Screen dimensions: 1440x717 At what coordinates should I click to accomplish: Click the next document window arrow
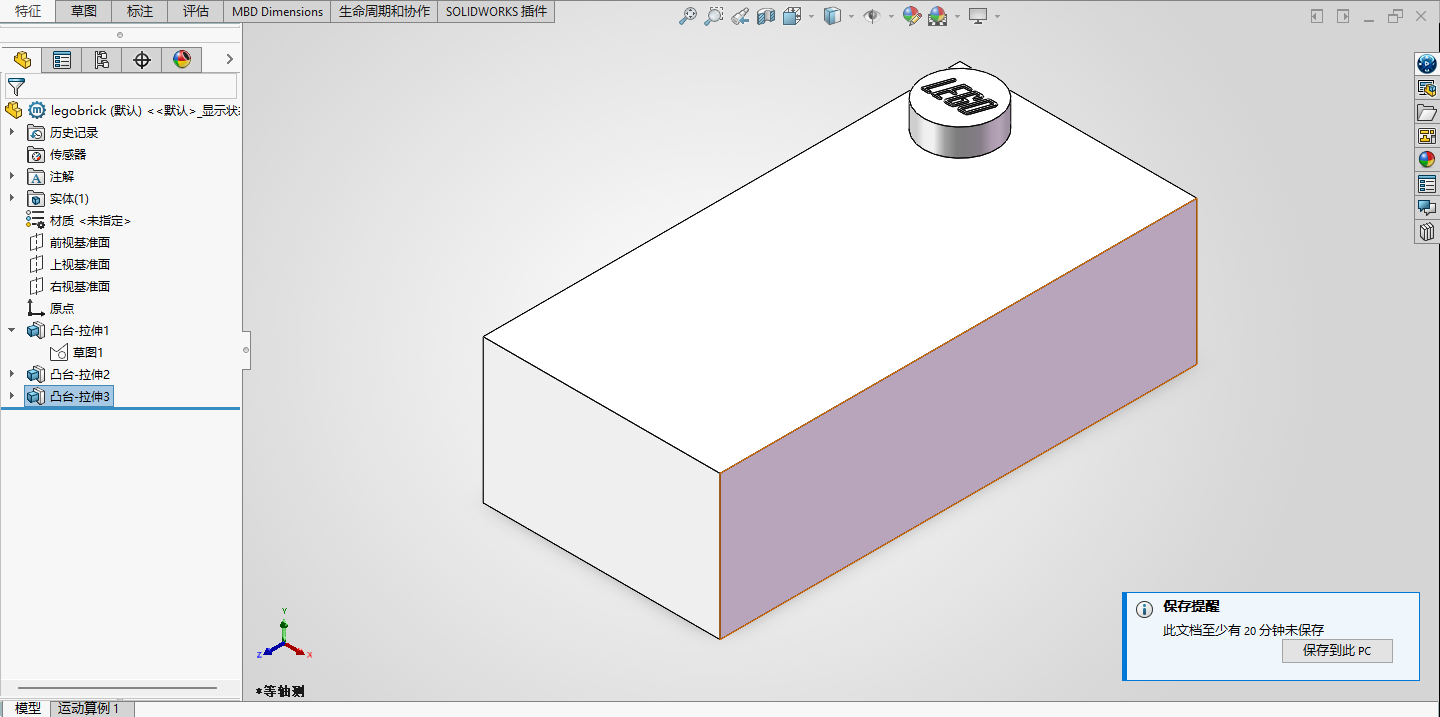[1343, 16]
